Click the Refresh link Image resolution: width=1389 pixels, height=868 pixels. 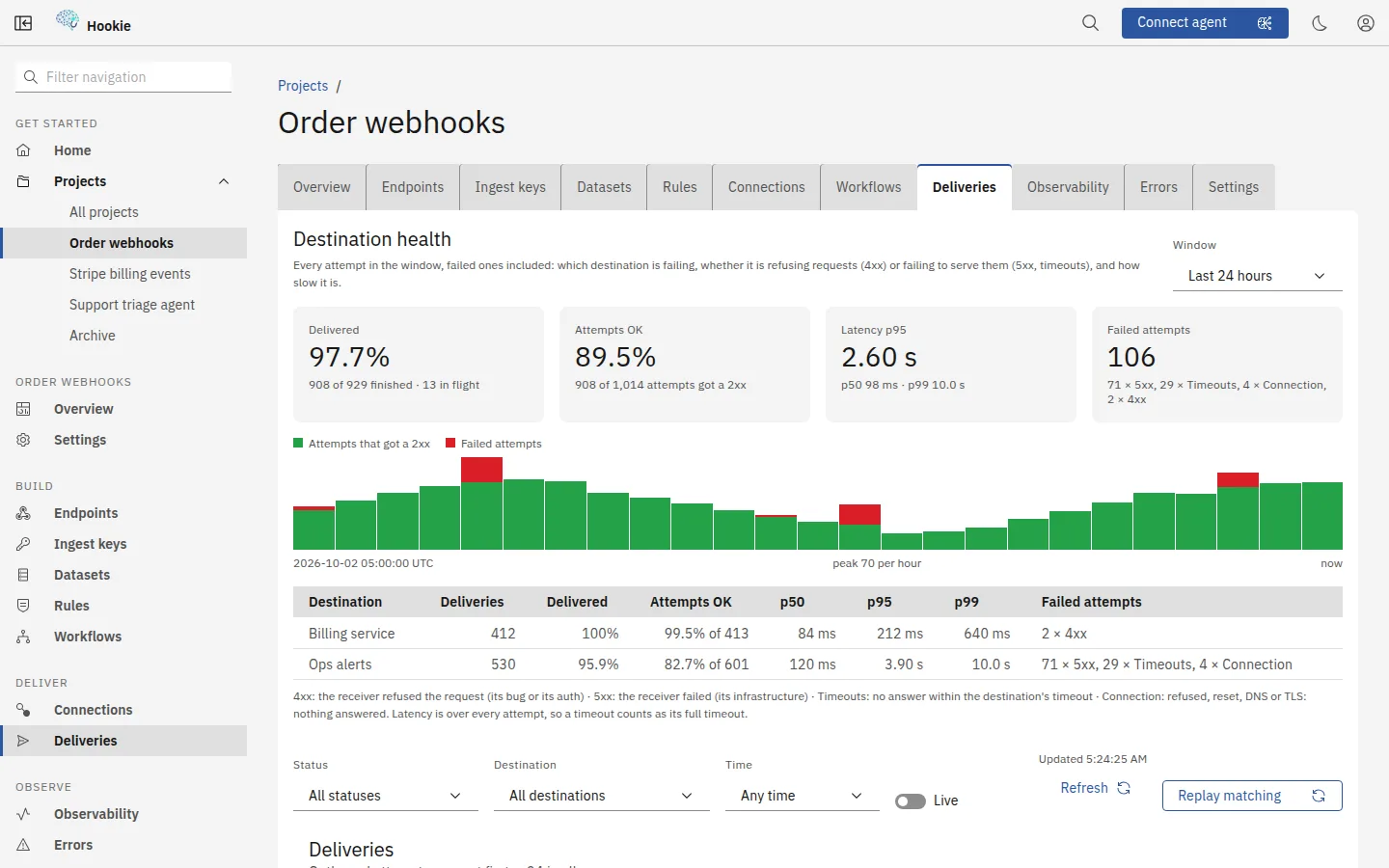[1095, 788]
